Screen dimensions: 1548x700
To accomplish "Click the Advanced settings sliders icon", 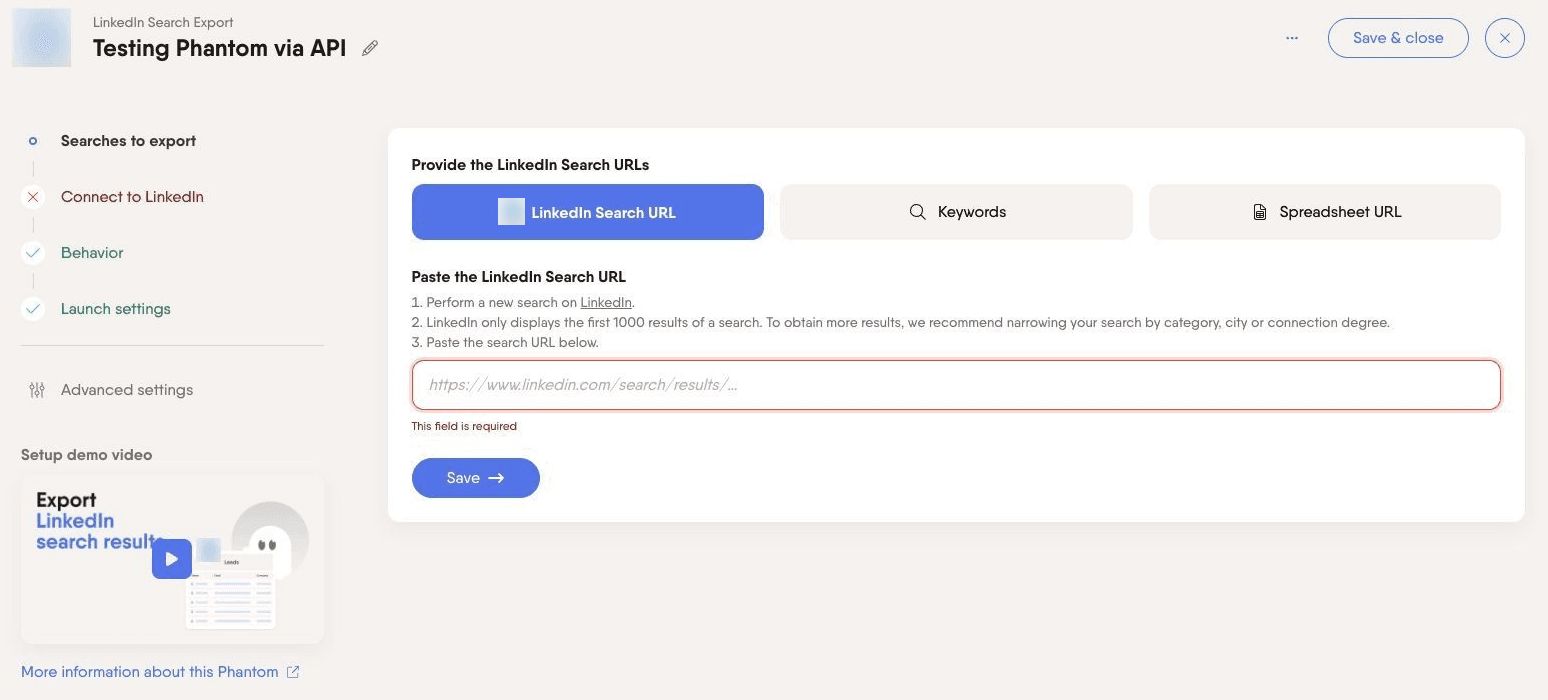I will [x=37, y=390].
